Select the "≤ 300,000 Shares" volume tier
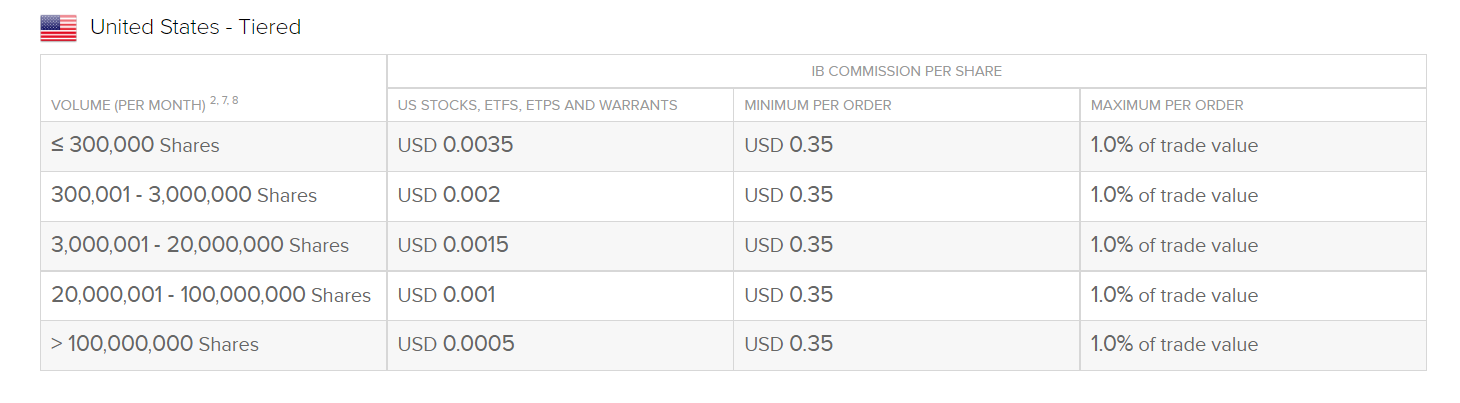This screenshot has width=1460, height=403. 135,145
